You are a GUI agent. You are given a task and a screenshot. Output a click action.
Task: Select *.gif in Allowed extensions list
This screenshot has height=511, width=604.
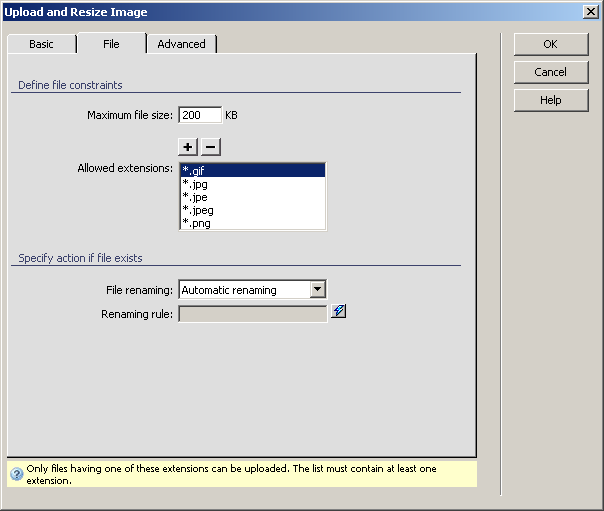point(252,171)
